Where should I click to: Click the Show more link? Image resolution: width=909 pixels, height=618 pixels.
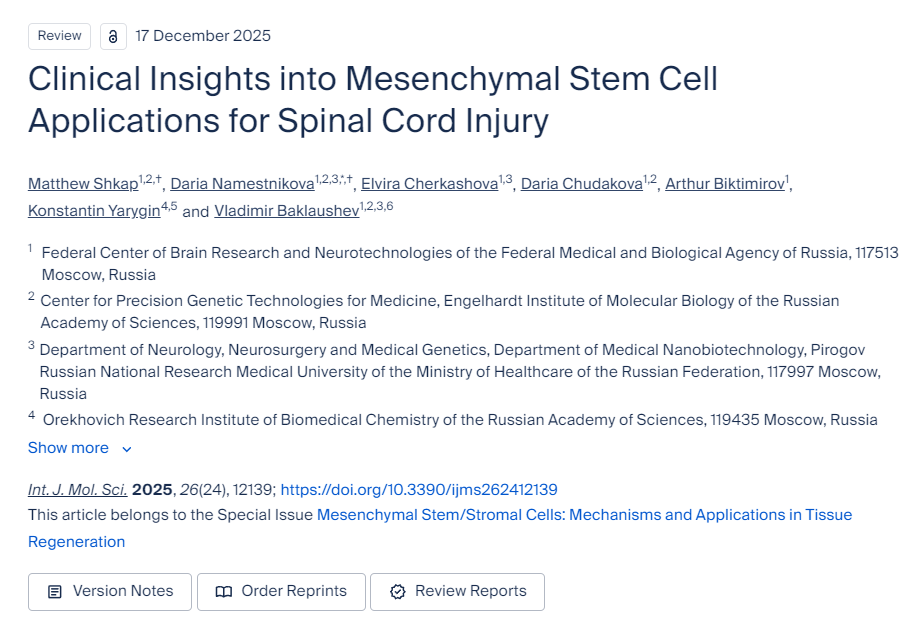click(x=68, y=448)
